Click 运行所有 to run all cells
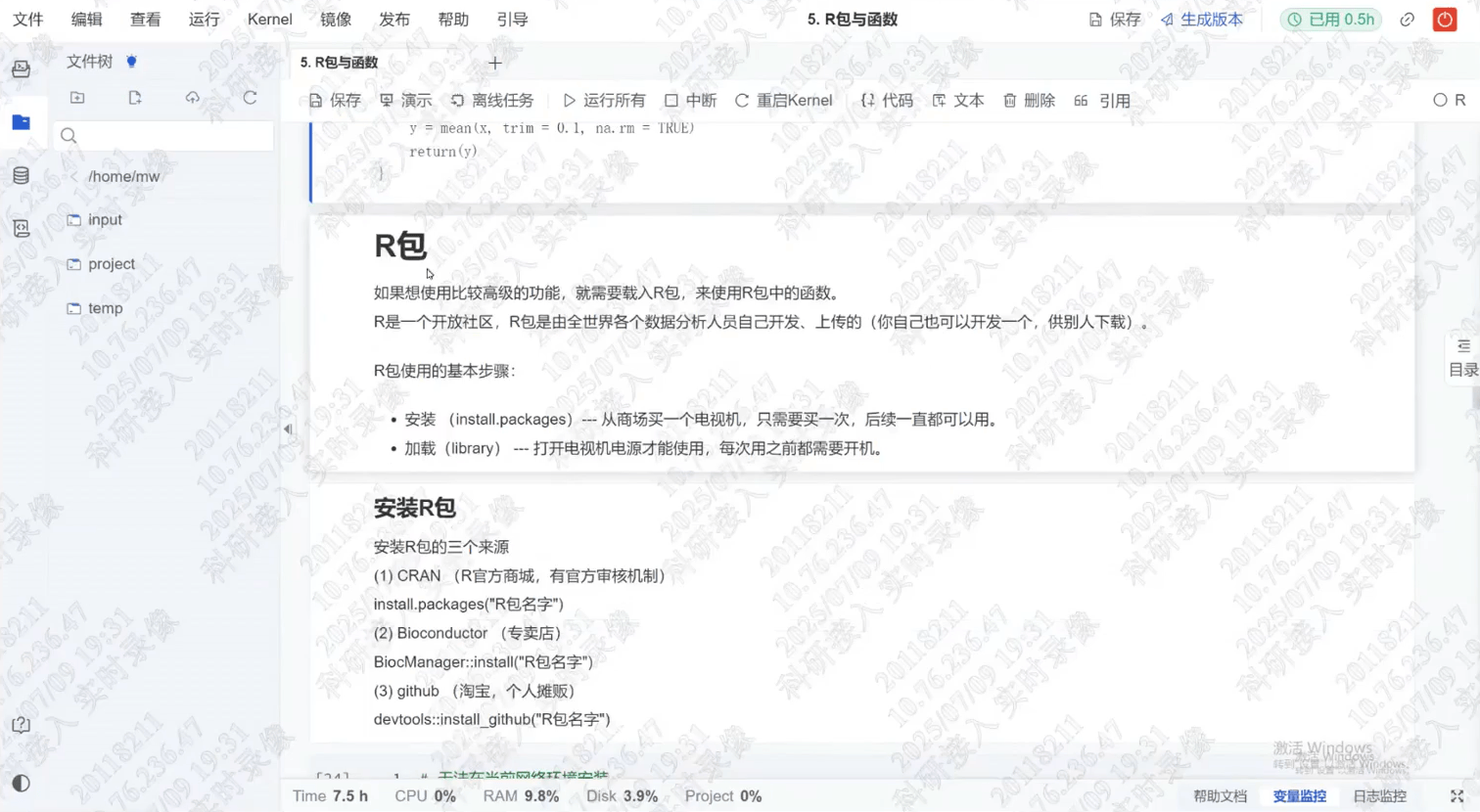This screenshot has height=812, width=1480. [x=604, y=101]
